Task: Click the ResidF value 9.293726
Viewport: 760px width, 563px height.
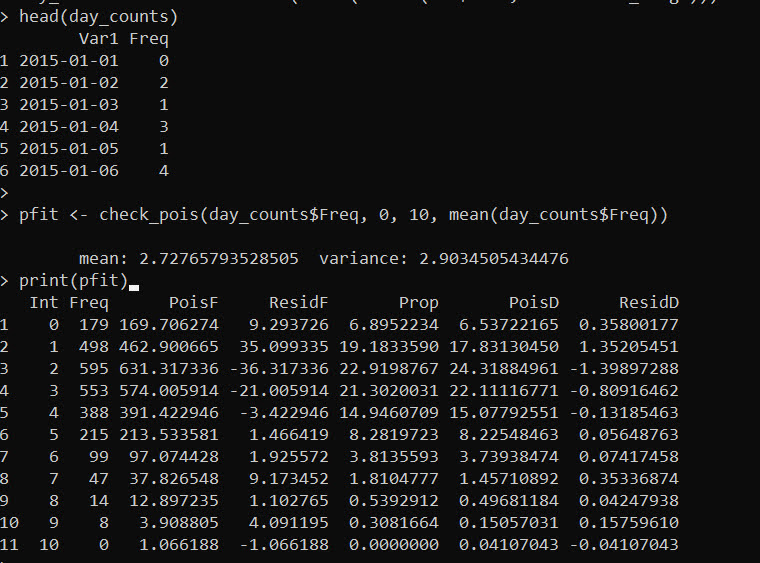Action: 289,325
